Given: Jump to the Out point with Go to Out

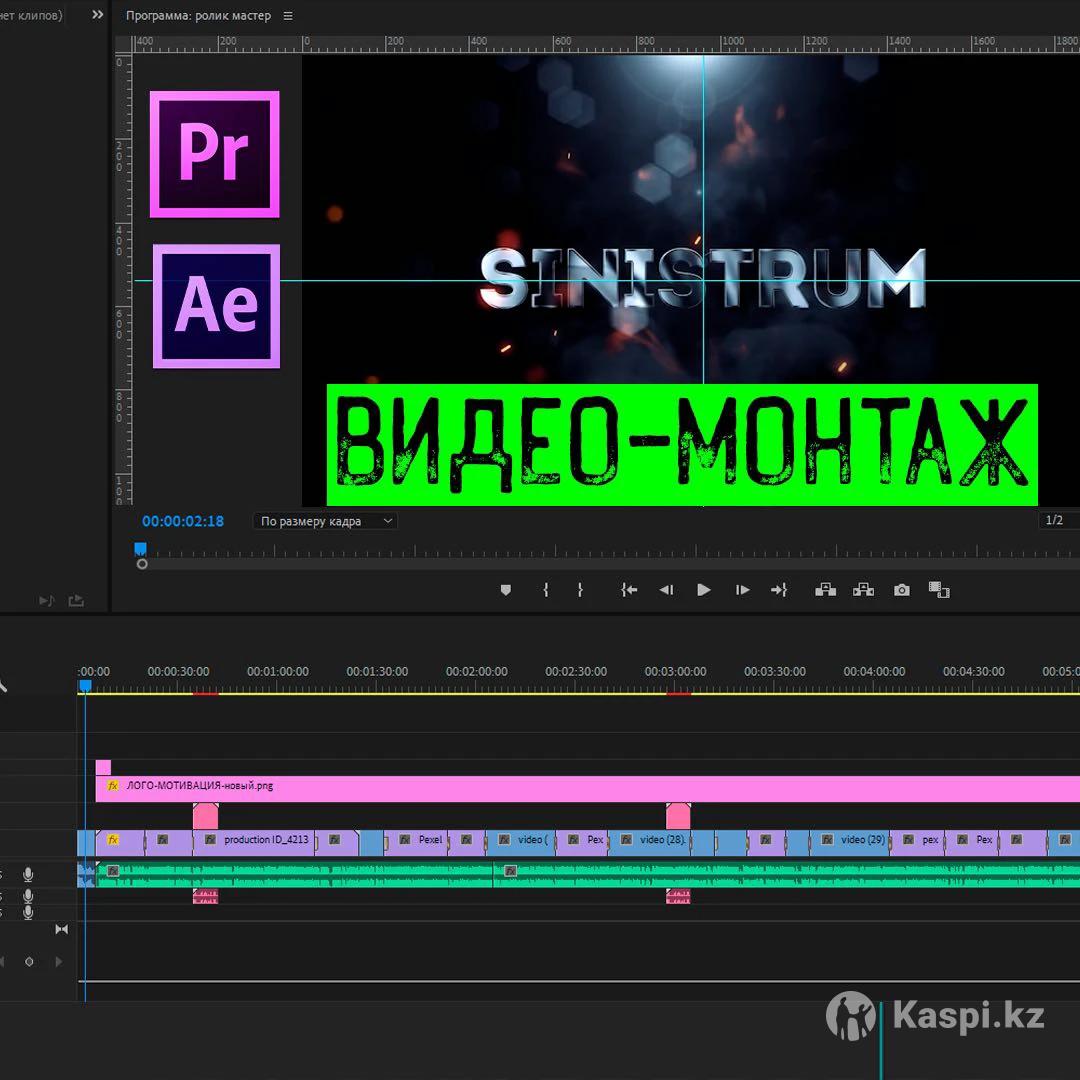Looking at the screenshot, I should point(779,590).
